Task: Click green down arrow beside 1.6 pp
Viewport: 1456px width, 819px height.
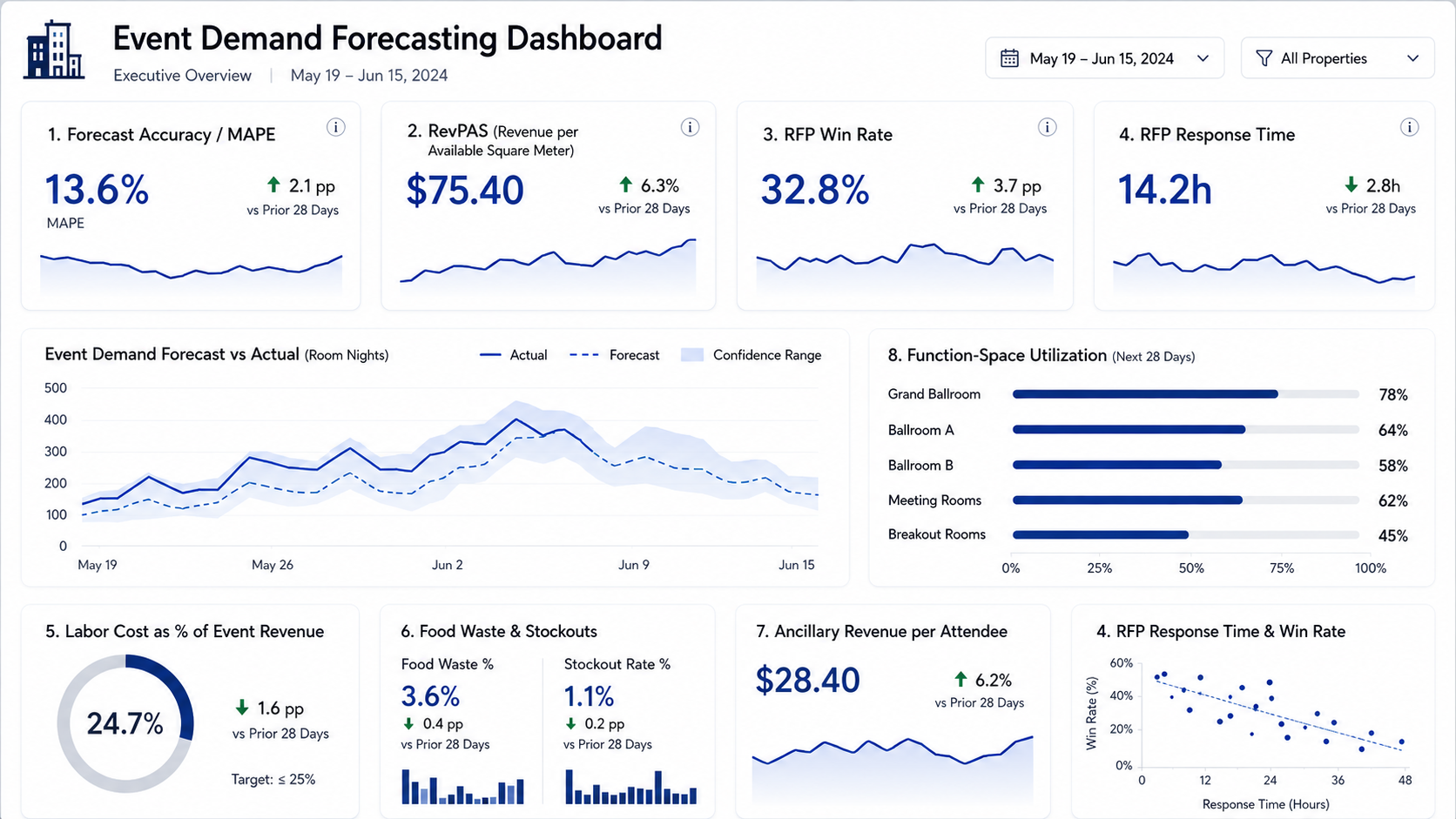Action: [x=242, y=708]
